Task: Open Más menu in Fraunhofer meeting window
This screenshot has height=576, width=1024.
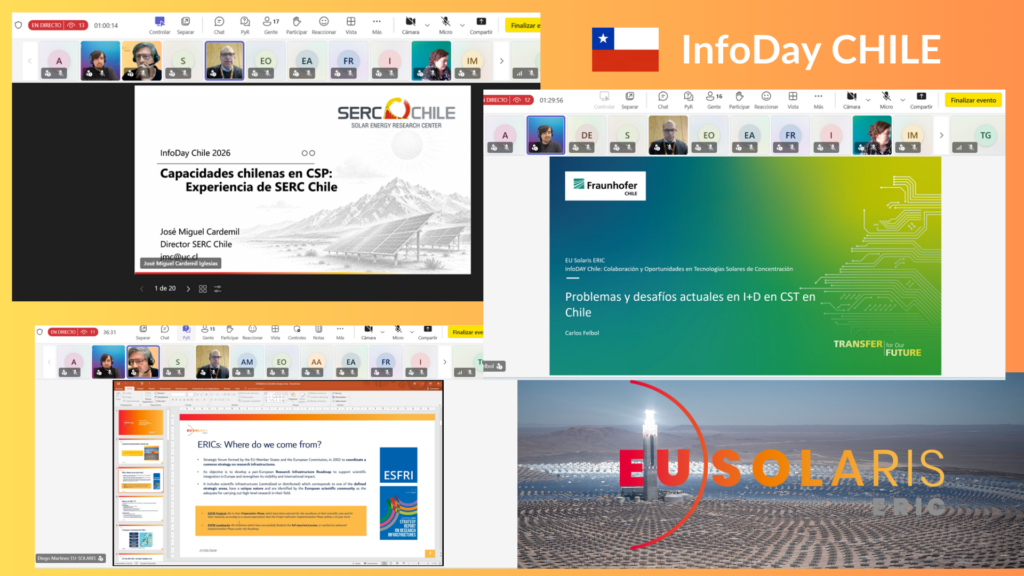Action: 818,100
